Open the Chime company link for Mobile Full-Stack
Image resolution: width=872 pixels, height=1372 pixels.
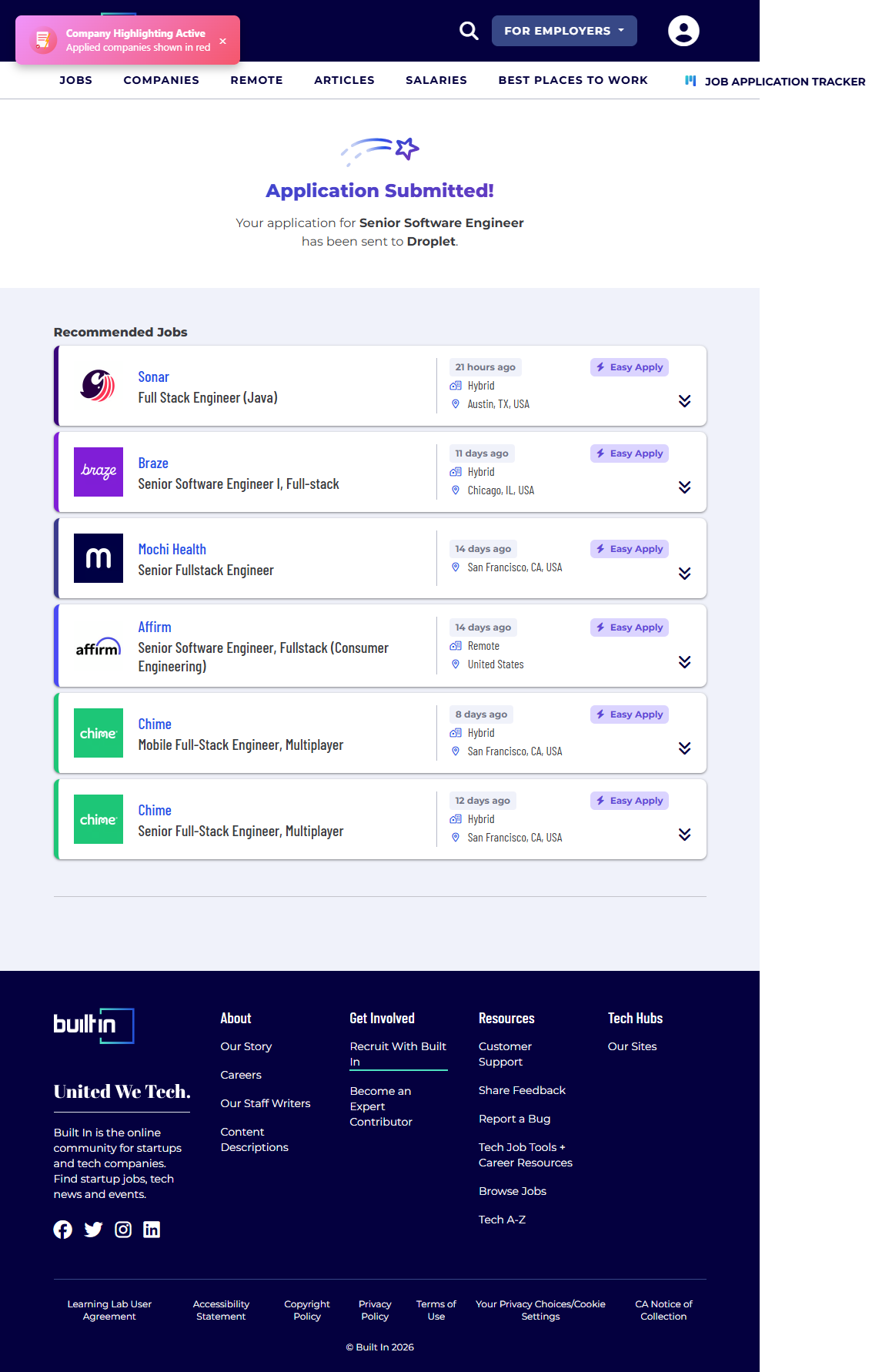[155, 724]
